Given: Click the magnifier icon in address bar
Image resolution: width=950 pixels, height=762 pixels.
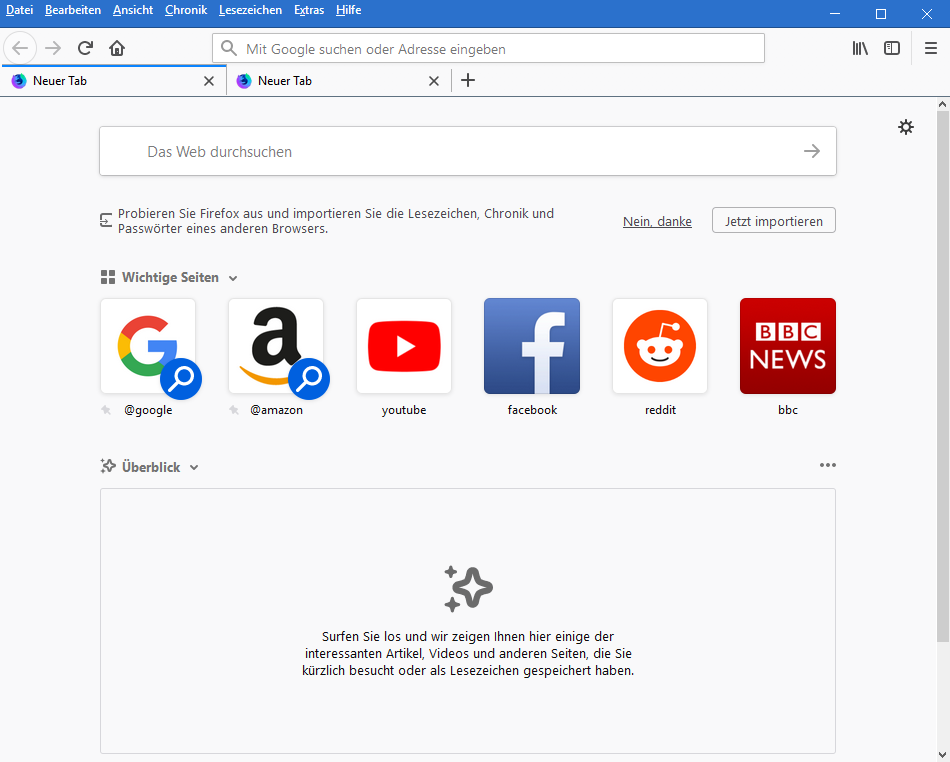Looking at the screenshot, I should pyautogui.click(x=228, y=48).
